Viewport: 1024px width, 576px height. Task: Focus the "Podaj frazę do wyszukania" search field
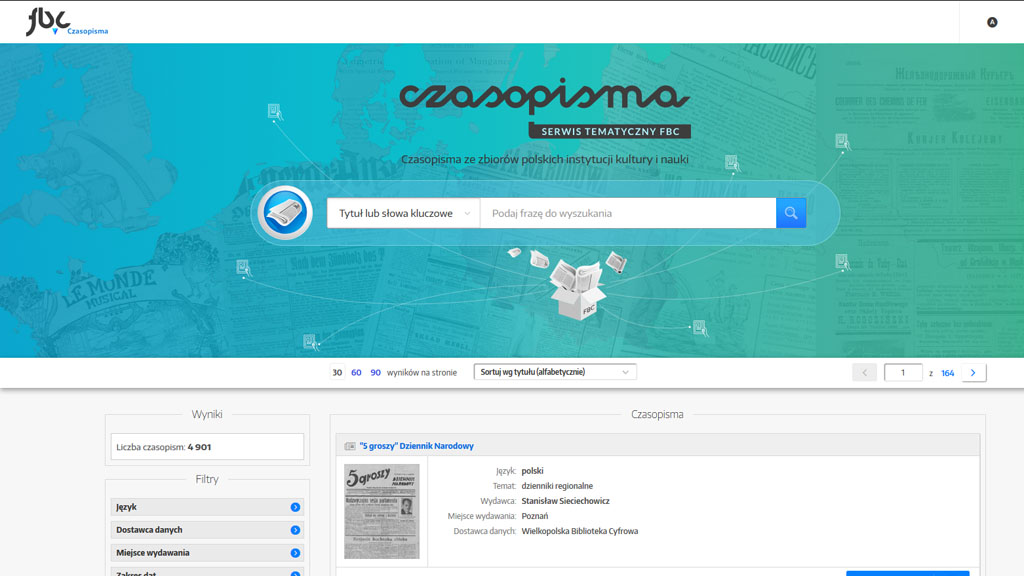(x=628, y=213)
